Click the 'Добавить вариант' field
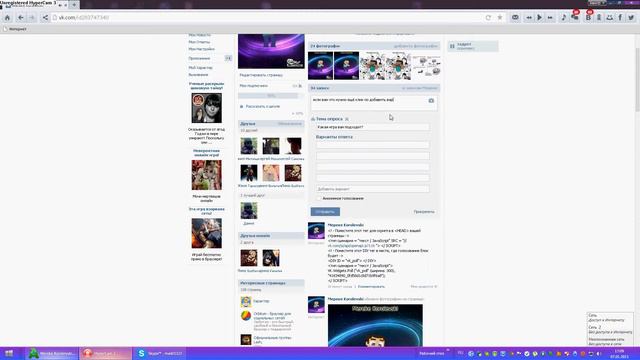 point(373,189)
